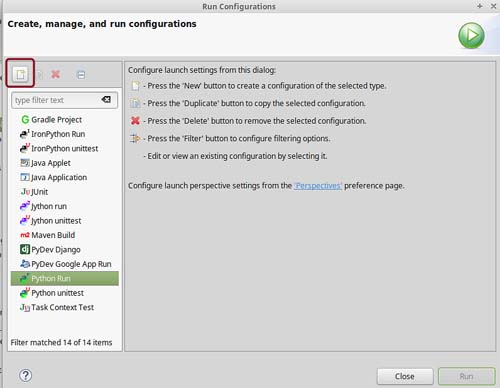Click the Close button

[x=405, y=376]
